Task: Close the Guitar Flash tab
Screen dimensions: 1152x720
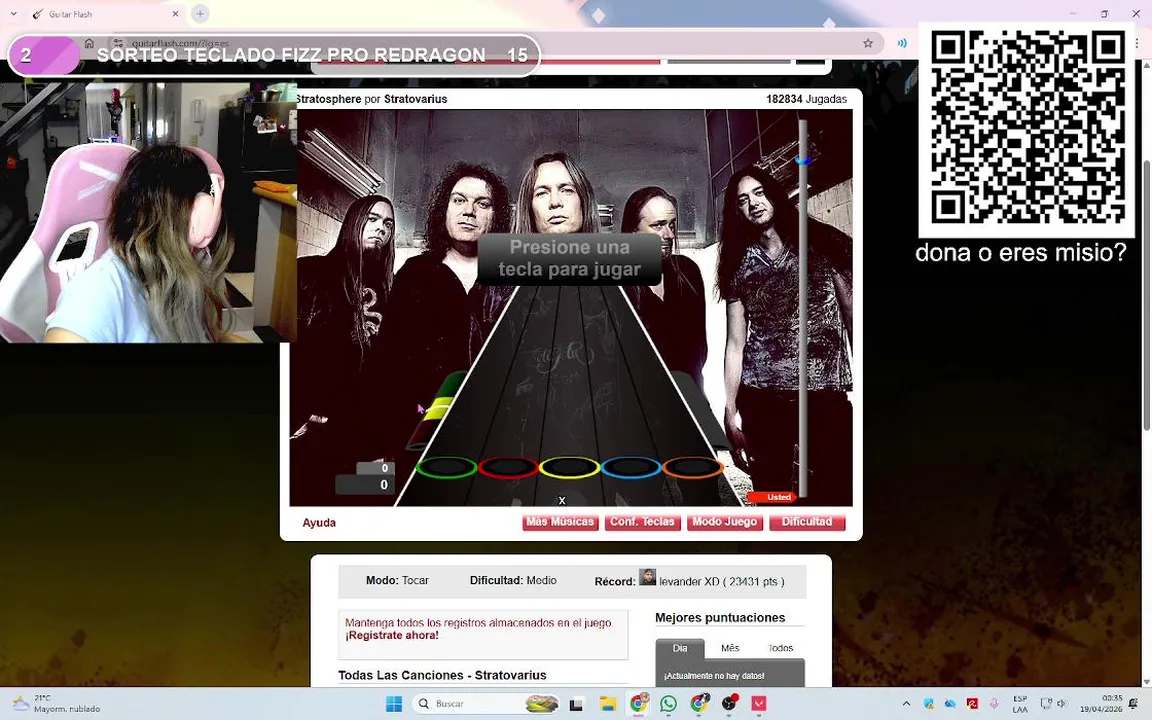Action: point(175,14)
